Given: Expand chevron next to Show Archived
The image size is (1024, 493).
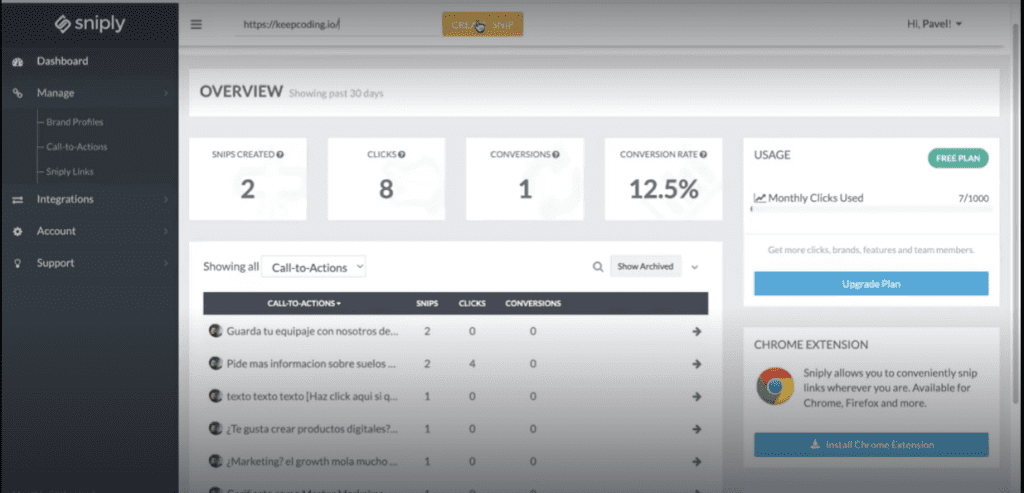Looking at the screenshot, I should point(695,267).
